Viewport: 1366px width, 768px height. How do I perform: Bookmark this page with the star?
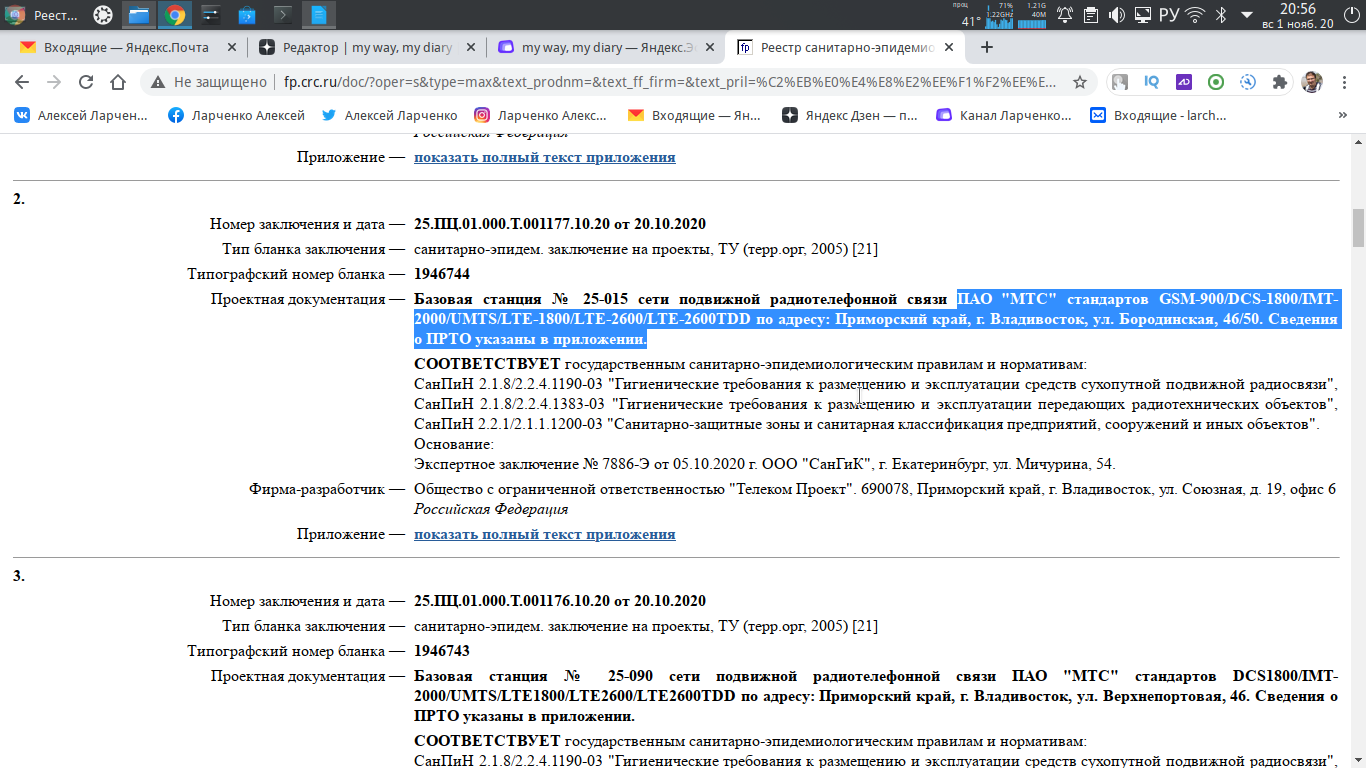click(1080, 82)
